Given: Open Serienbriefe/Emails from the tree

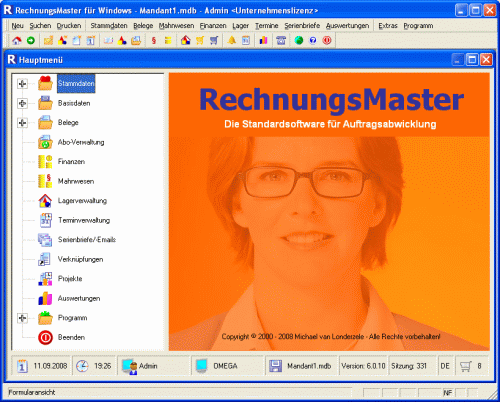Looking at the screenshot, I should [x=87, y=240].
